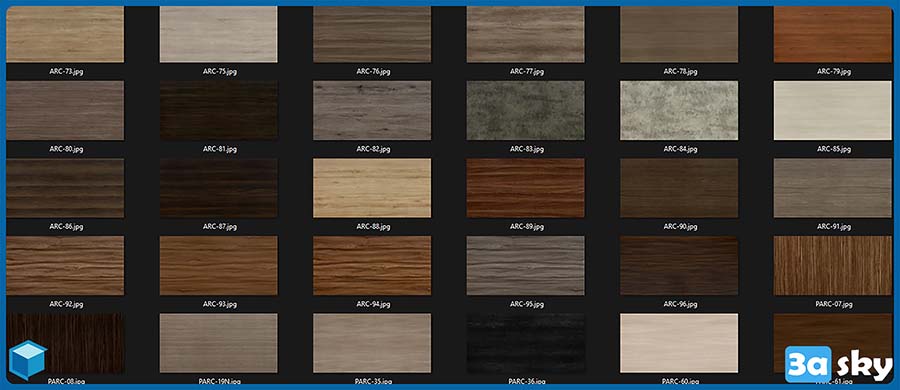Select the ARC-73.jpg wood thumbnail
Image resolution: width=900 pixels, height=390 pixels.
65,34
